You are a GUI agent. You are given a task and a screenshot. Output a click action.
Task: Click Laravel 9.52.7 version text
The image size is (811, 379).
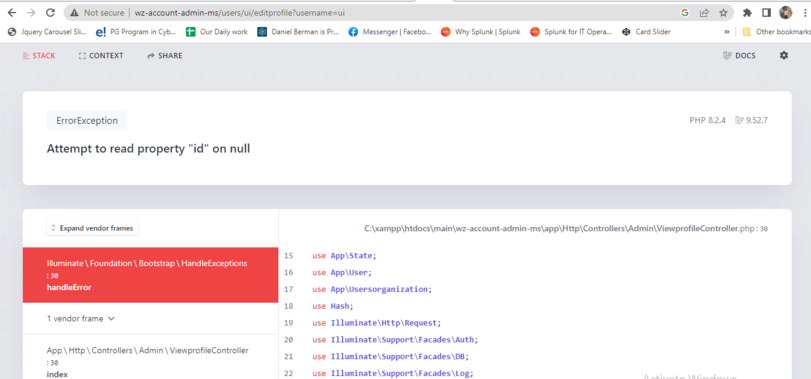pyautogui.click(x=752, y=120)
